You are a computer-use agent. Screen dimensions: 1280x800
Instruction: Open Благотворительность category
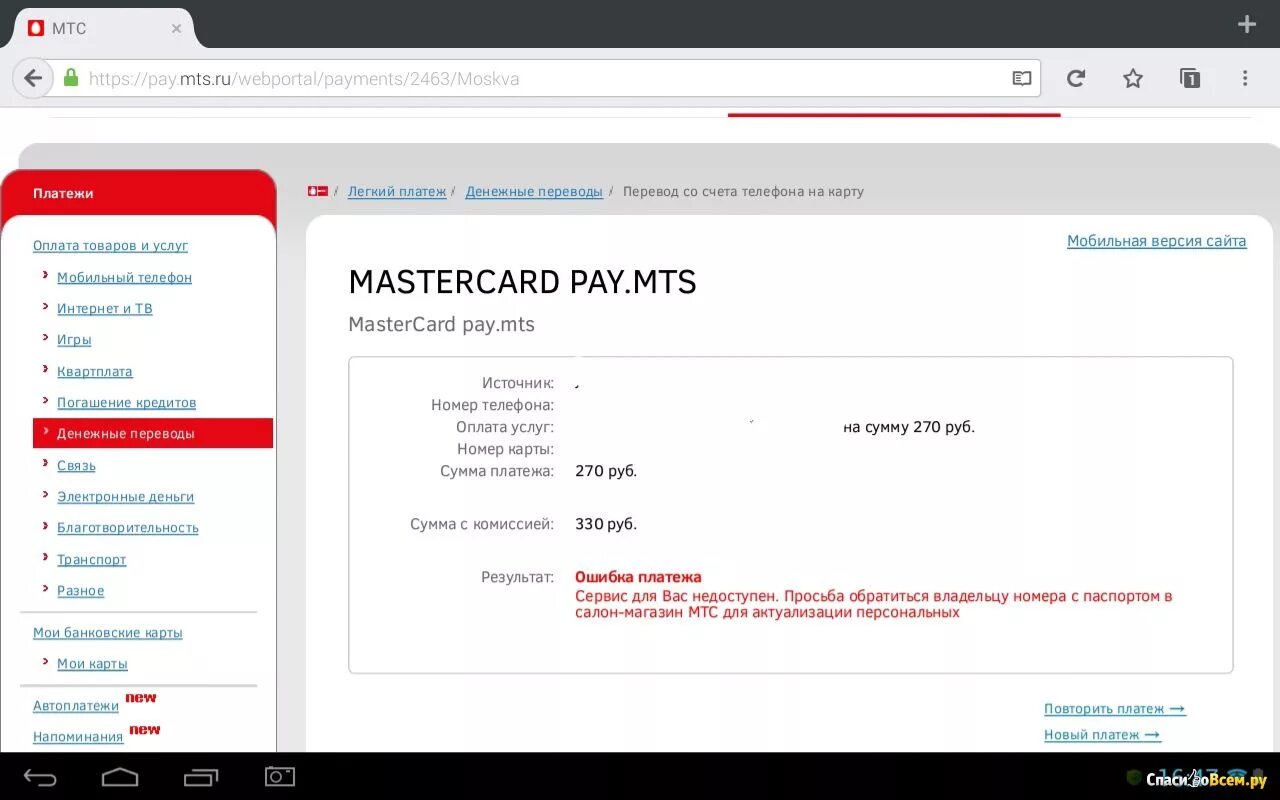click(x=128, y=527)
